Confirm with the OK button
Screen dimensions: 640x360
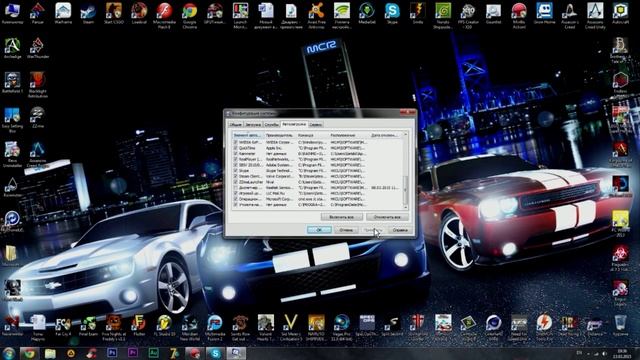[319, 230]
